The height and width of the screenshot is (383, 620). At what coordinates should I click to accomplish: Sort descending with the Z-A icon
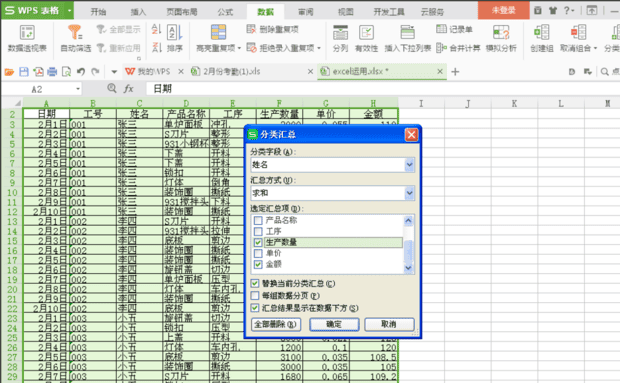156,47
